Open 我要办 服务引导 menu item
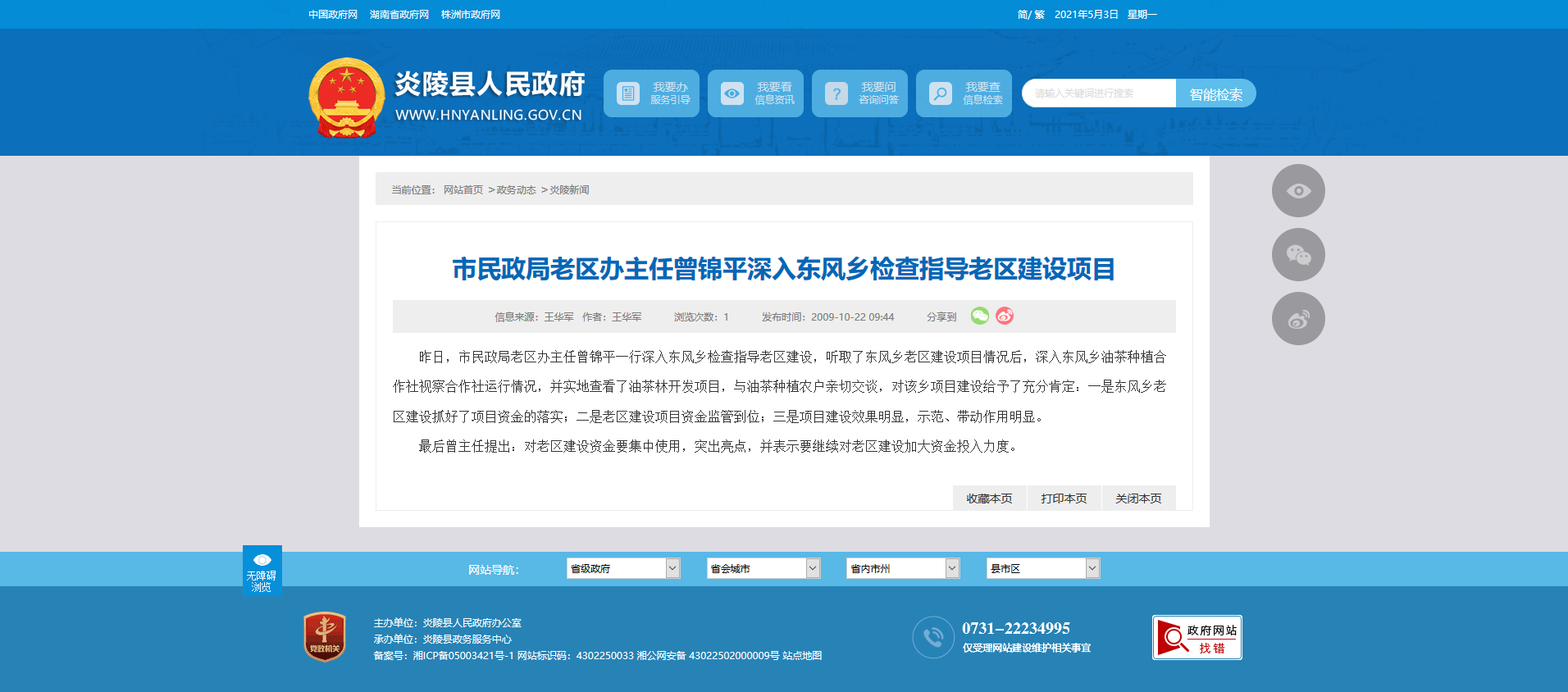This screenshot has height=692, width=1568. [652, 93]
